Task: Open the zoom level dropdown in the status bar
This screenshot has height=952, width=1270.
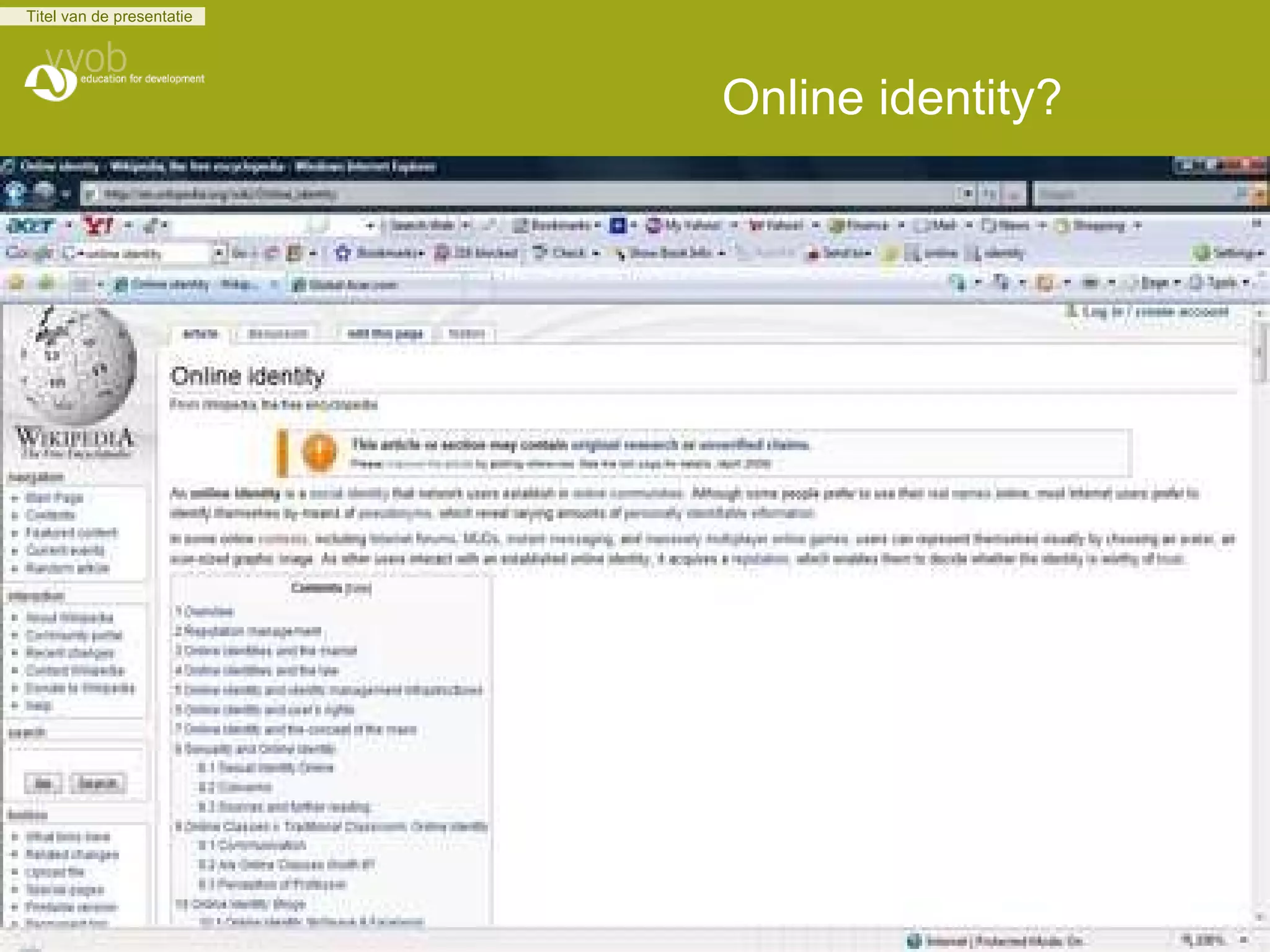Action: tap(1245, 941)
